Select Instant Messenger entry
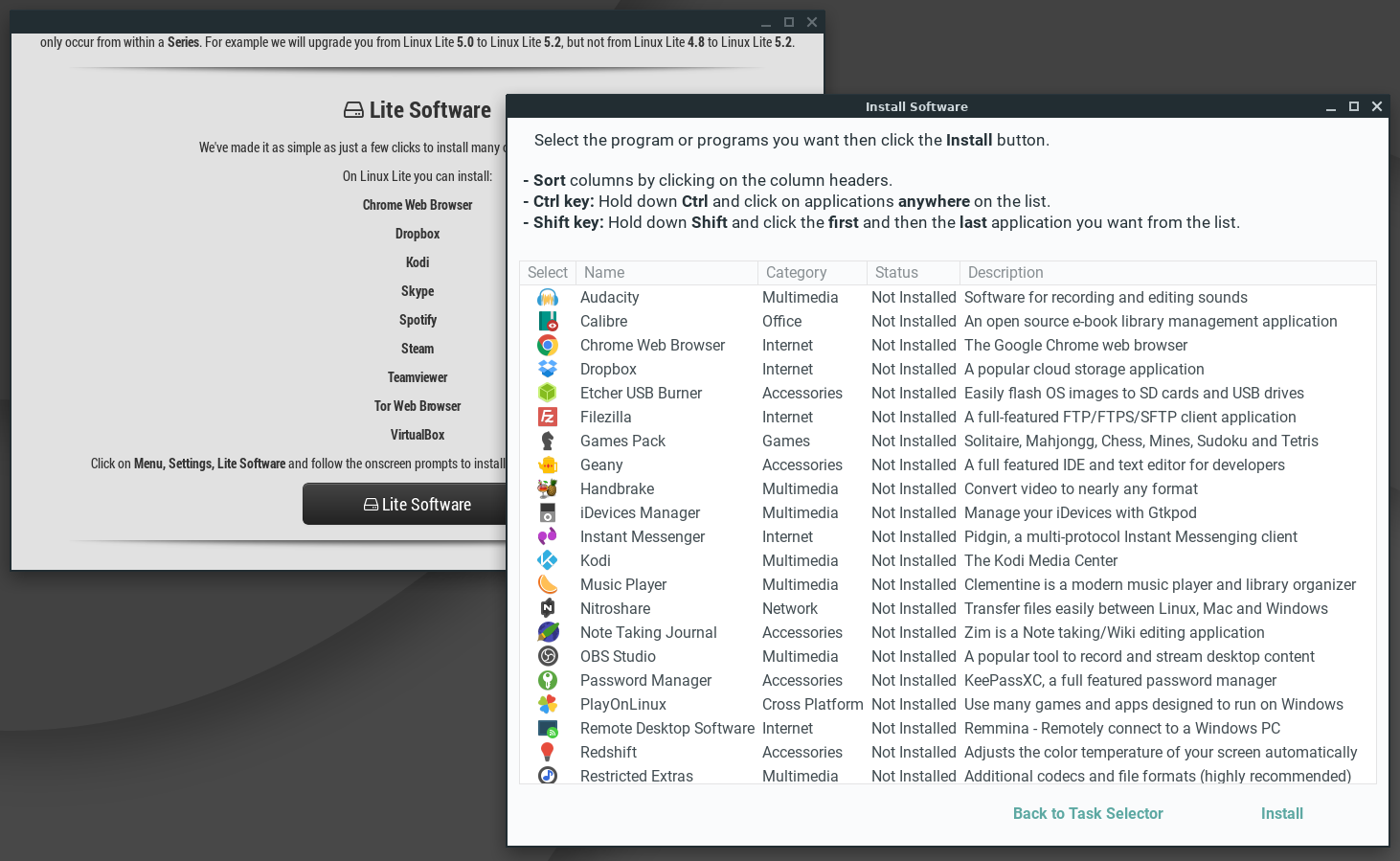The image size is (1400, 861). click(x=643, y=536)
